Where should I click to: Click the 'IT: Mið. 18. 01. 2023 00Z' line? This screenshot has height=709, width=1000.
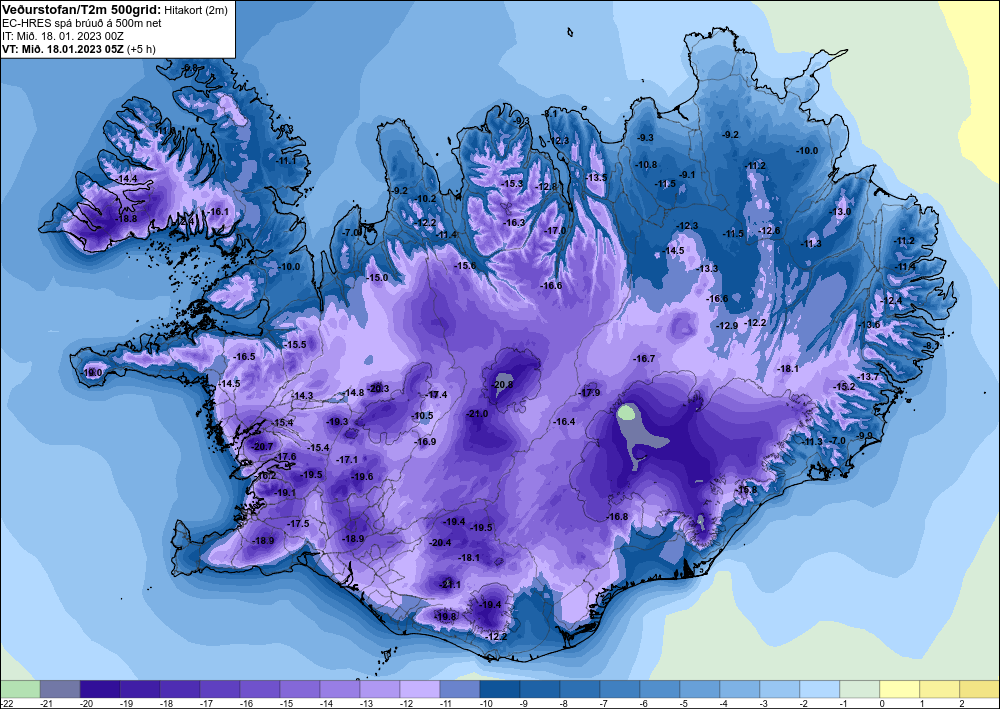pos(63,36)
